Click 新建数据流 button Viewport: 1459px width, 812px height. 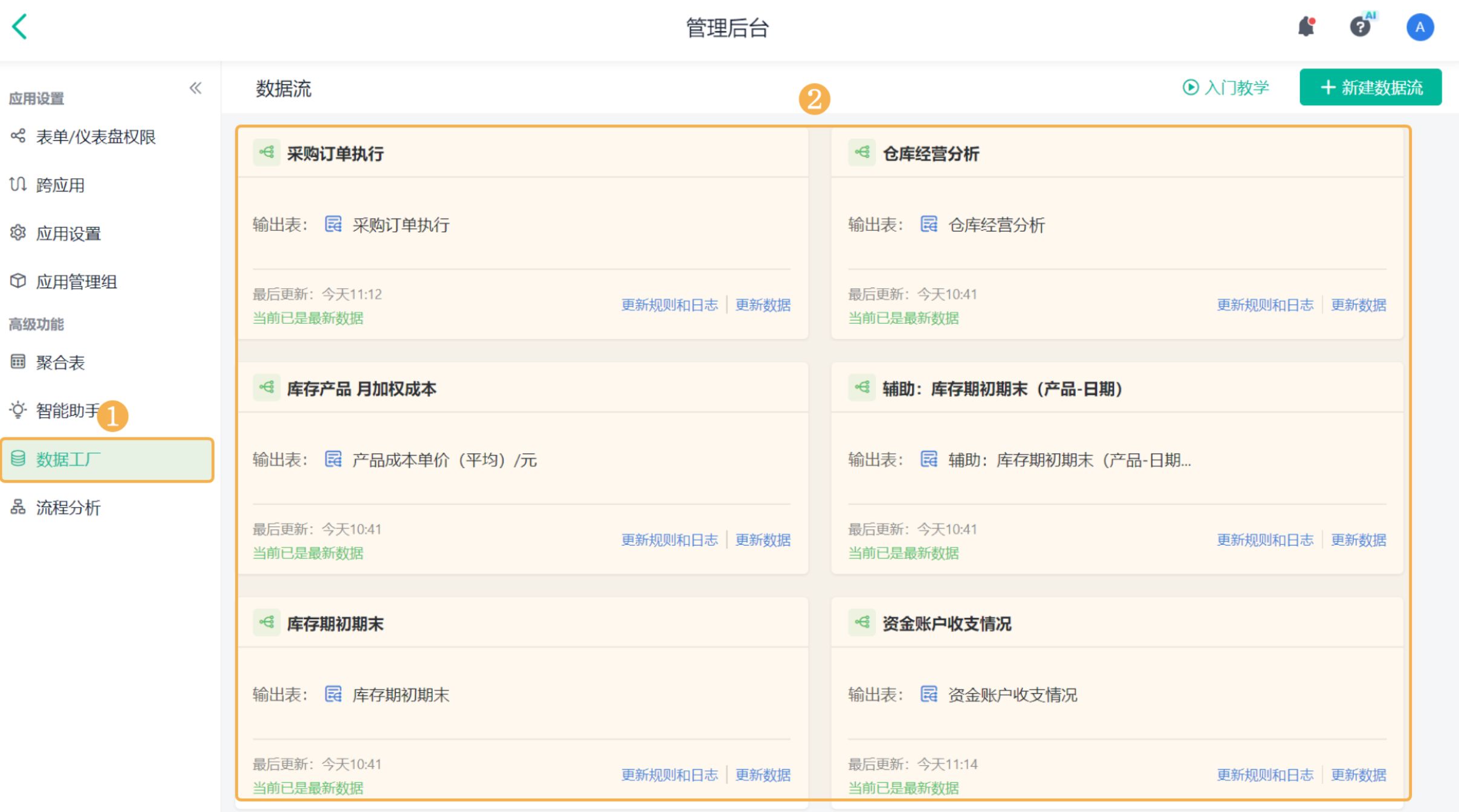(x=1370, y=88)
